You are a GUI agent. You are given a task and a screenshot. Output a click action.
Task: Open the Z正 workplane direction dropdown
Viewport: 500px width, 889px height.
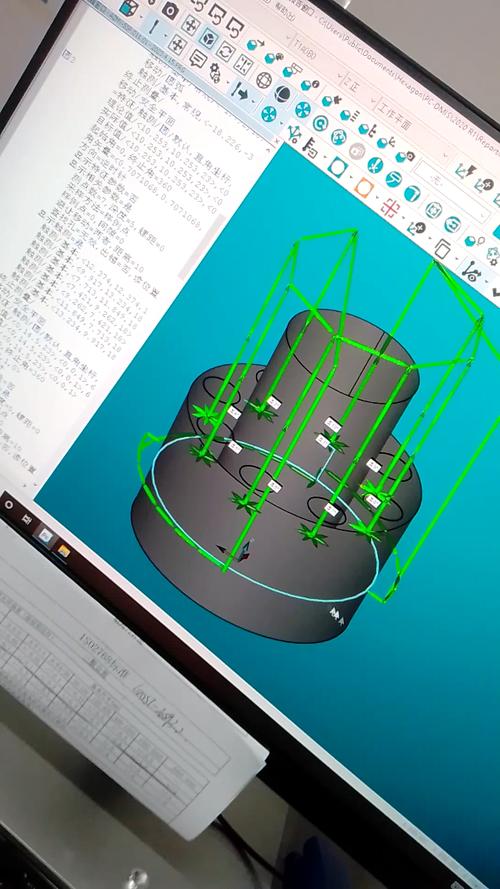pos(358,91)
